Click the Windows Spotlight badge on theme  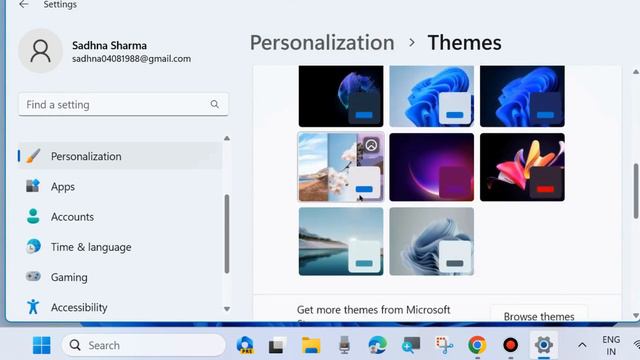[x=371, y=145]
